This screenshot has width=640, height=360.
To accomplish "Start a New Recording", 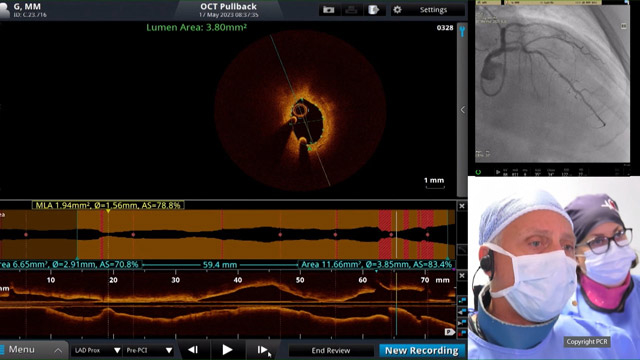I will click(422, 350).
